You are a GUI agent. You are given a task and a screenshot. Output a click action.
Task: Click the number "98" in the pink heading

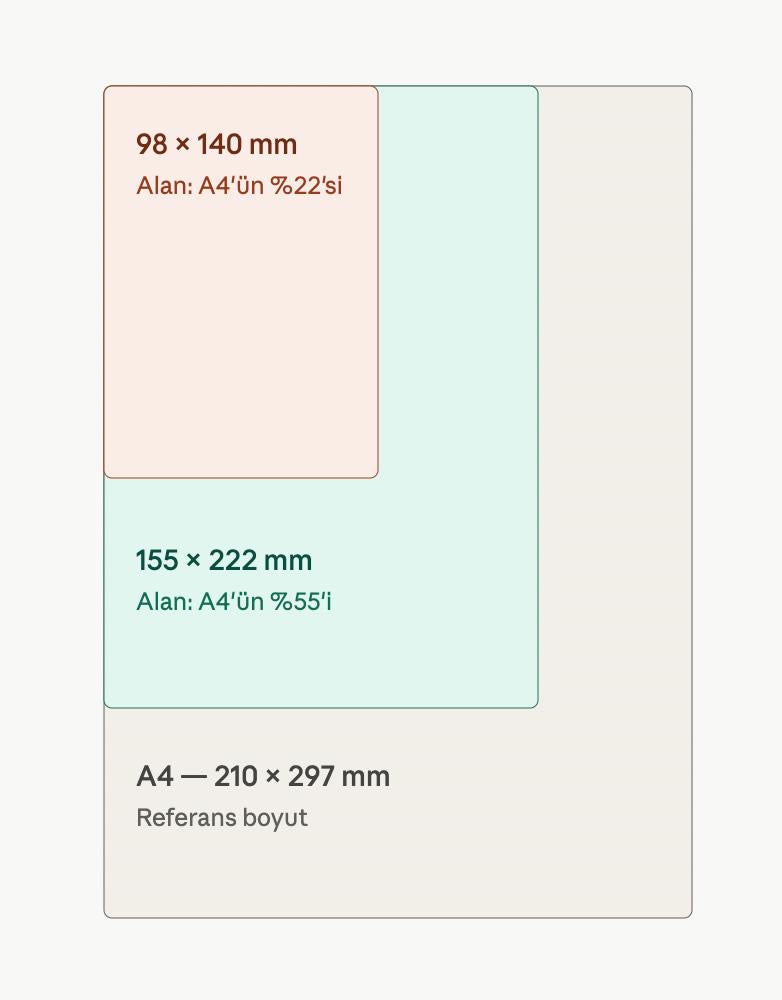pos(152,144)
